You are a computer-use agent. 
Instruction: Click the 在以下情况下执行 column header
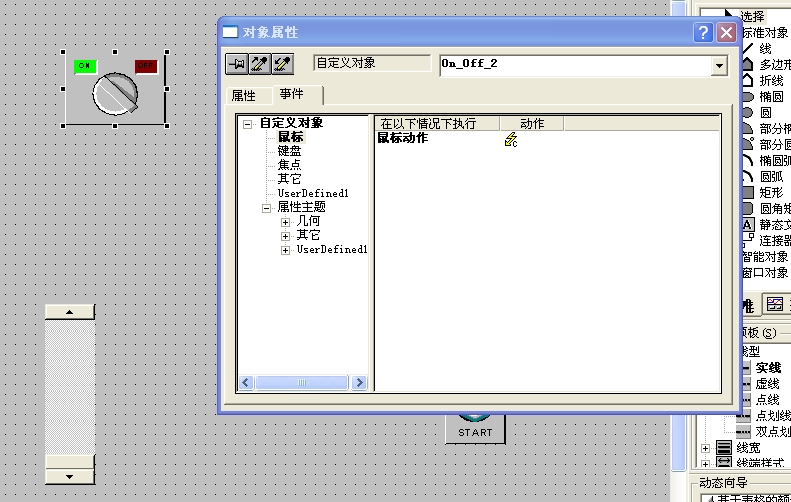[x=437, y=124]
